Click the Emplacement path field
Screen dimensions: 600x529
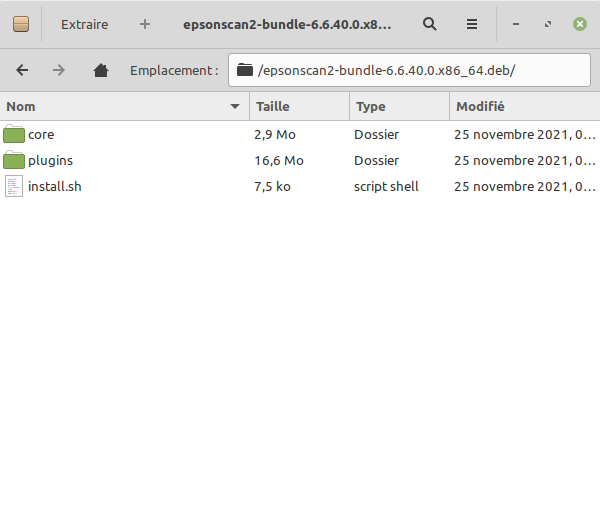(409, 70)
